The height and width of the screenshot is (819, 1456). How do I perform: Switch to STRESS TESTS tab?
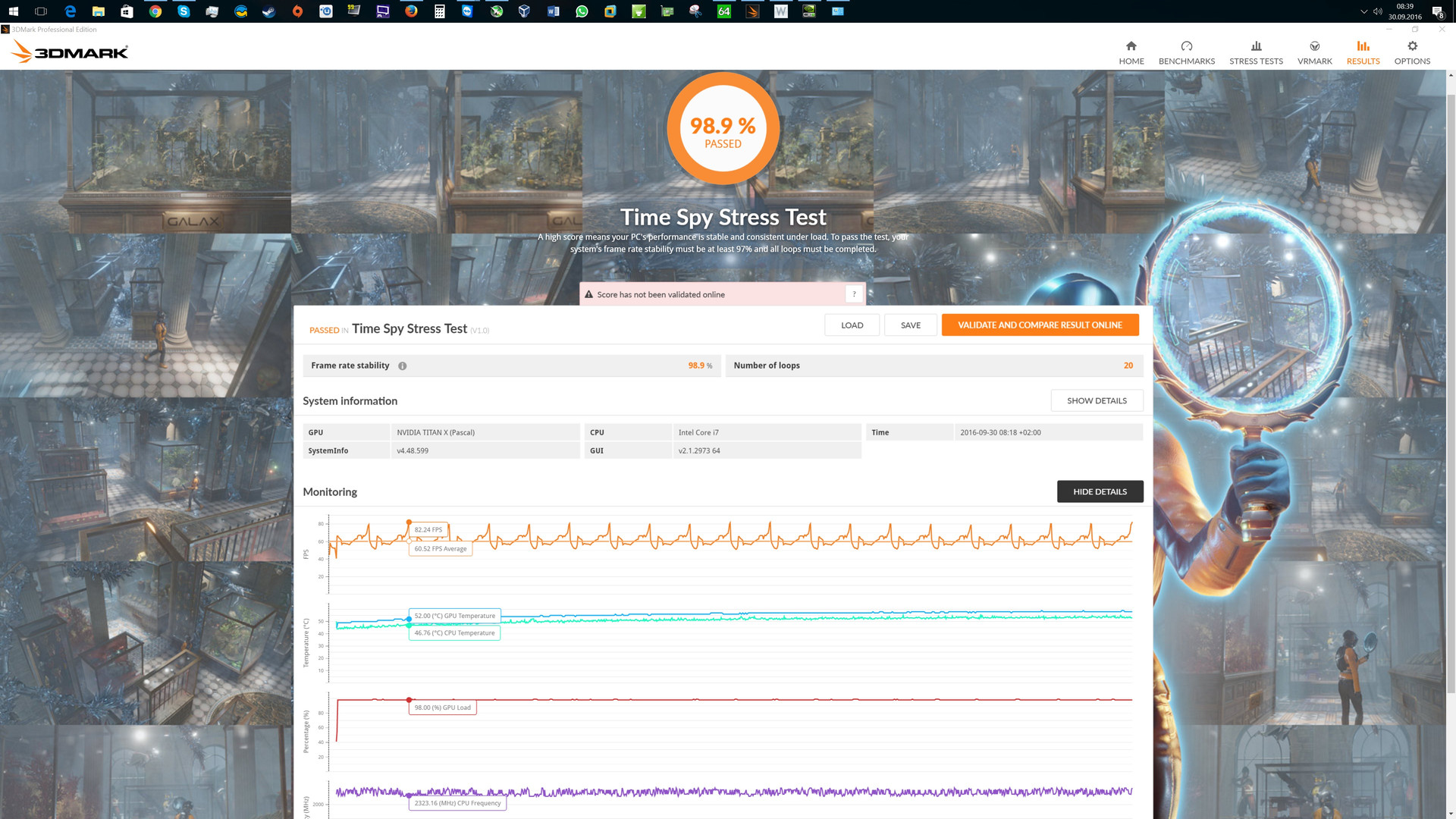1256,53
